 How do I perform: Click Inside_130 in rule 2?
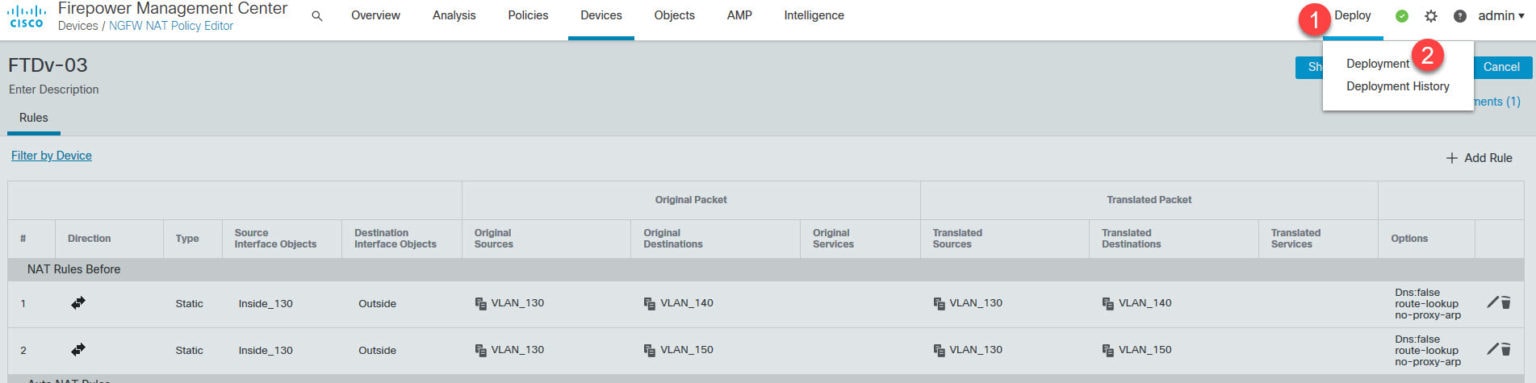[x=266, y=350]
